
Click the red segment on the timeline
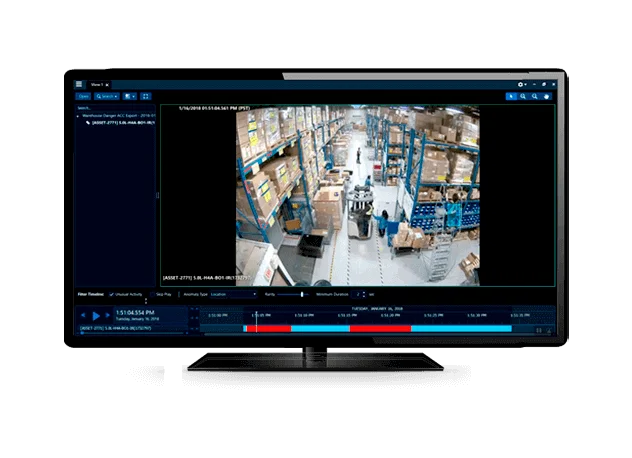tap(380, 328)
